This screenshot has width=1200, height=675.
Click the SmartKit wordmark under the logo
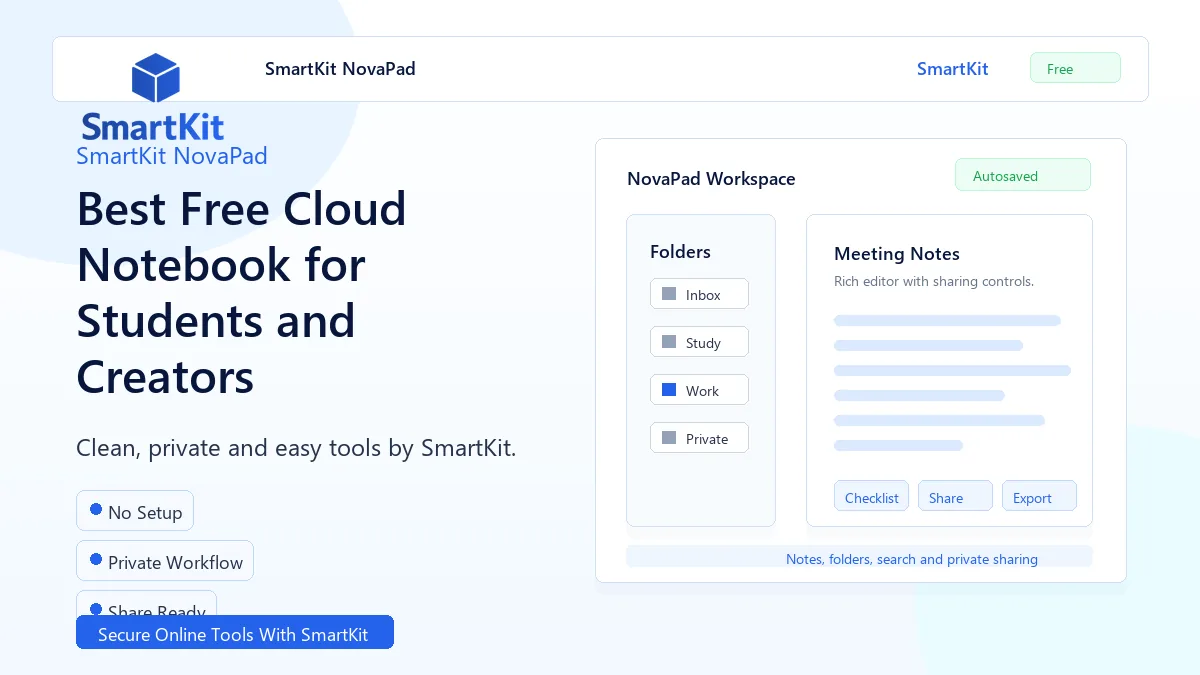[x=153, y=127]
